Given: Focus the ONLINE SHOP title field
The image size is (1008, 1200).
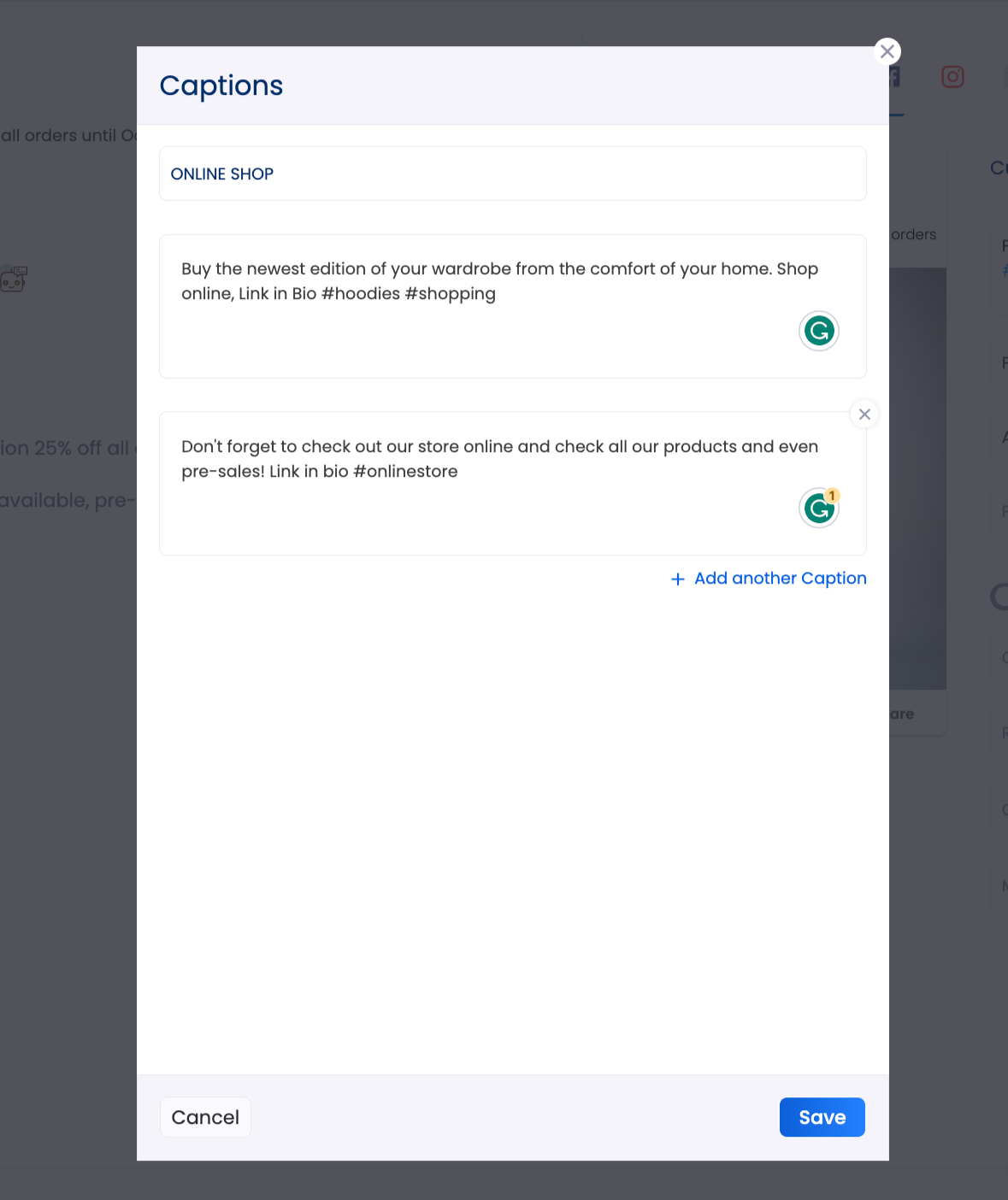Looking at the screenshot, I should 513,174.
